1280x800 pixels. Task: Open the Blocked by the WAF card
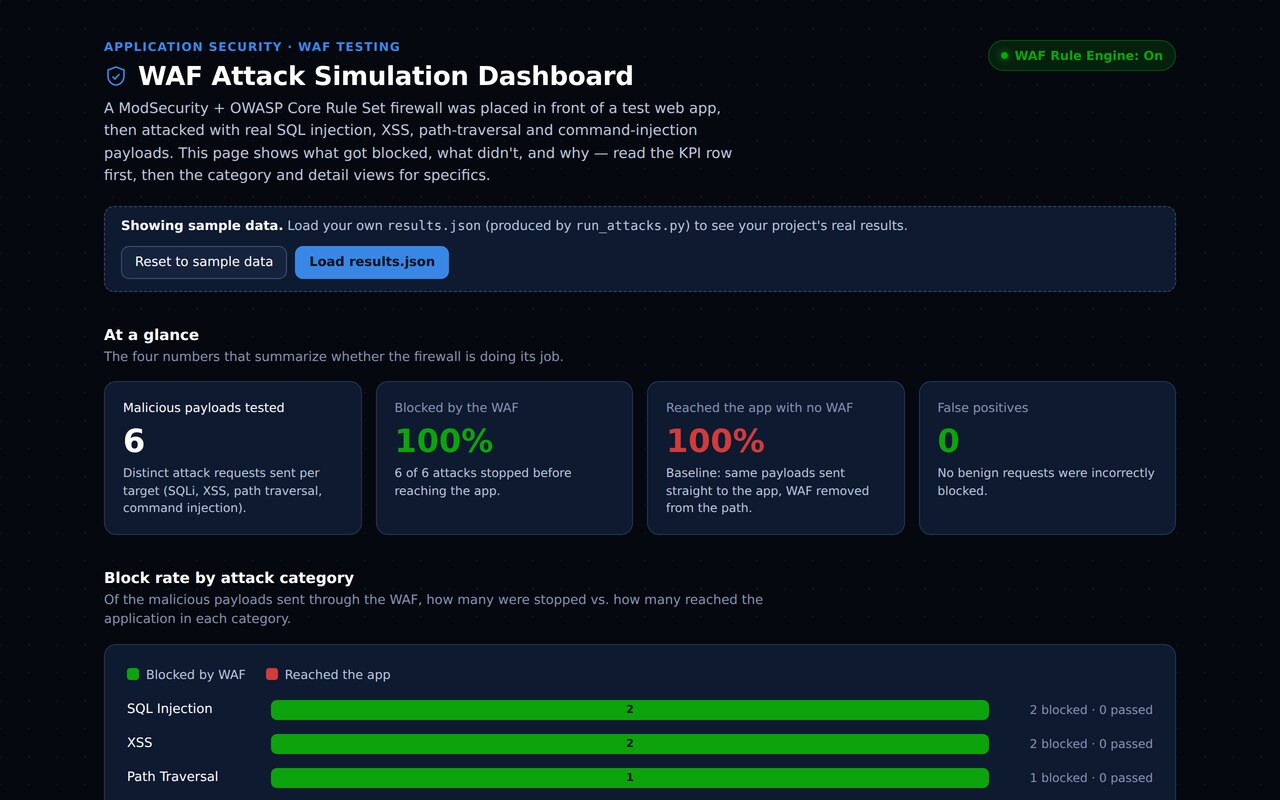[x=504, y=458]
